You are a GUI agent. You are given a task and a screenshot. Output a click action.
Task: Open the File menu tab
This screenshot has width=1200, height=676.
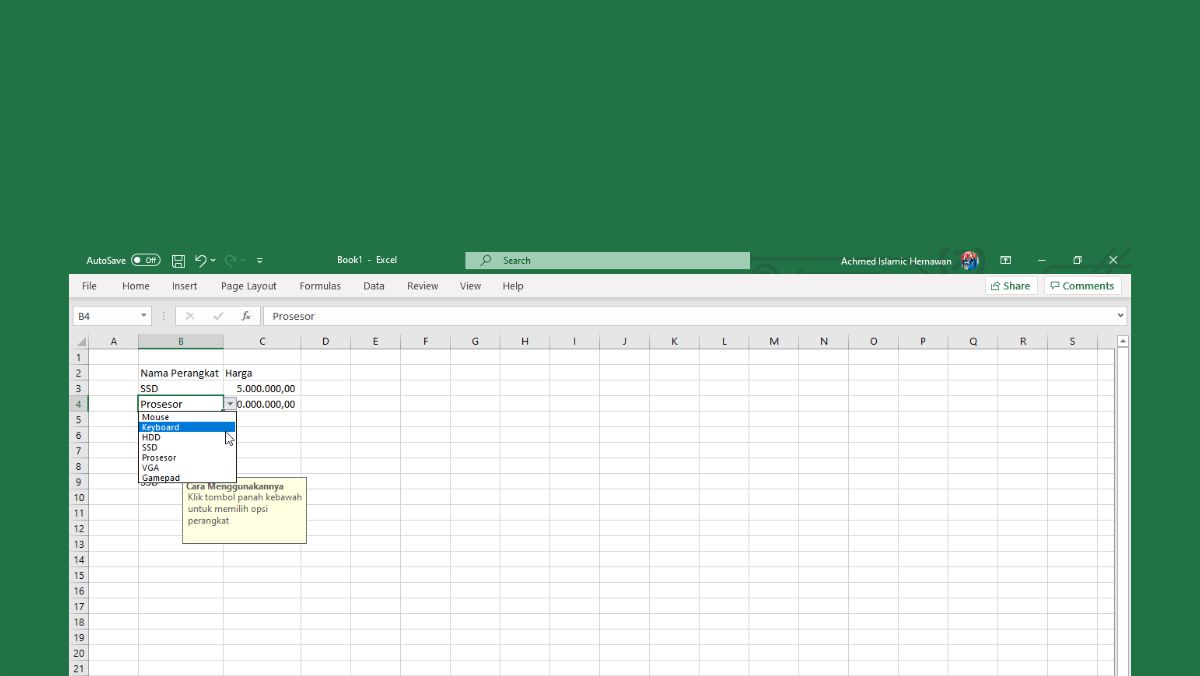click(x=89, y=286)
